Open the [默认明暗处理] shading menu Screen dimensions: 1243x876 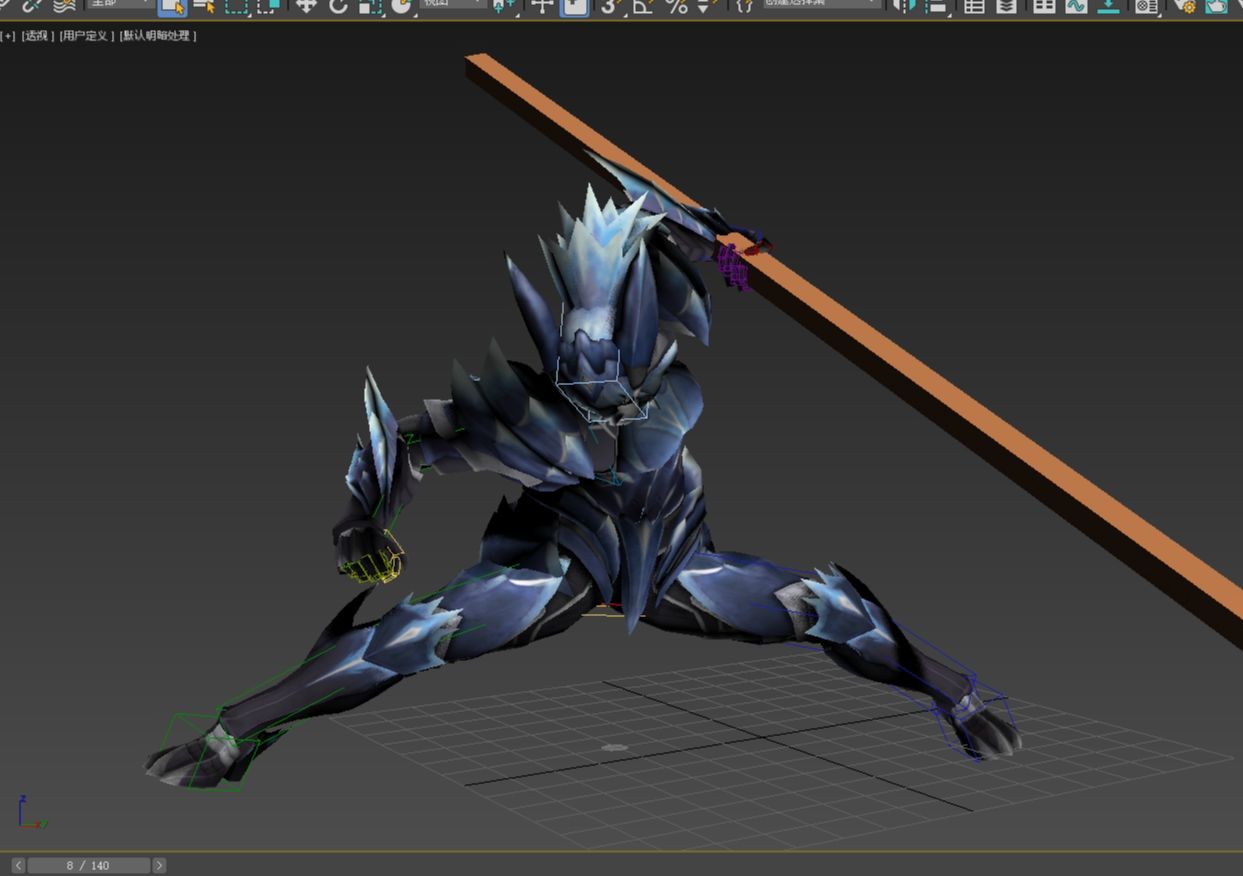click(158, 36)
